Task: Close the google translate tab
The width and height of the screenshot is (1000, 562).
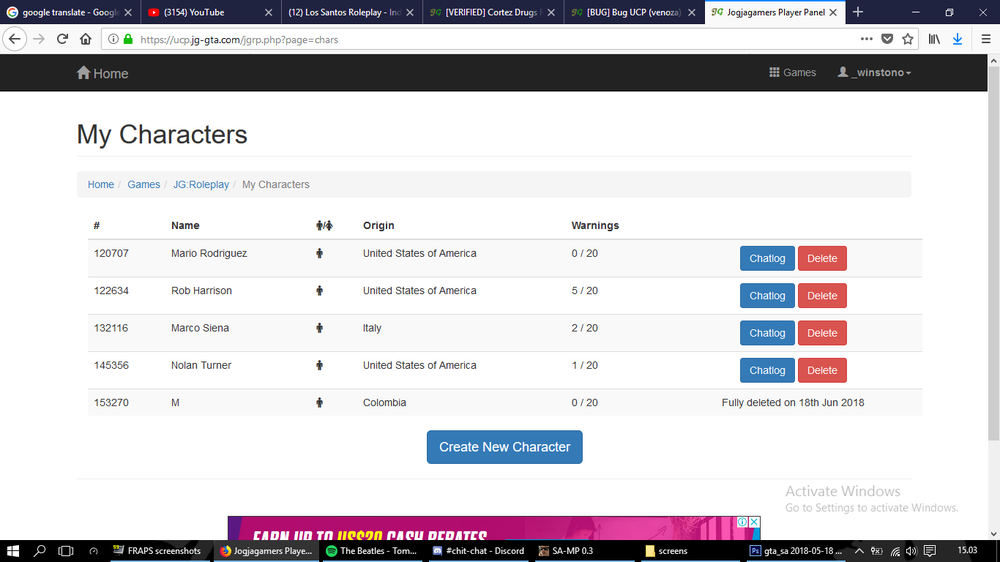Action: pos(128,13)
